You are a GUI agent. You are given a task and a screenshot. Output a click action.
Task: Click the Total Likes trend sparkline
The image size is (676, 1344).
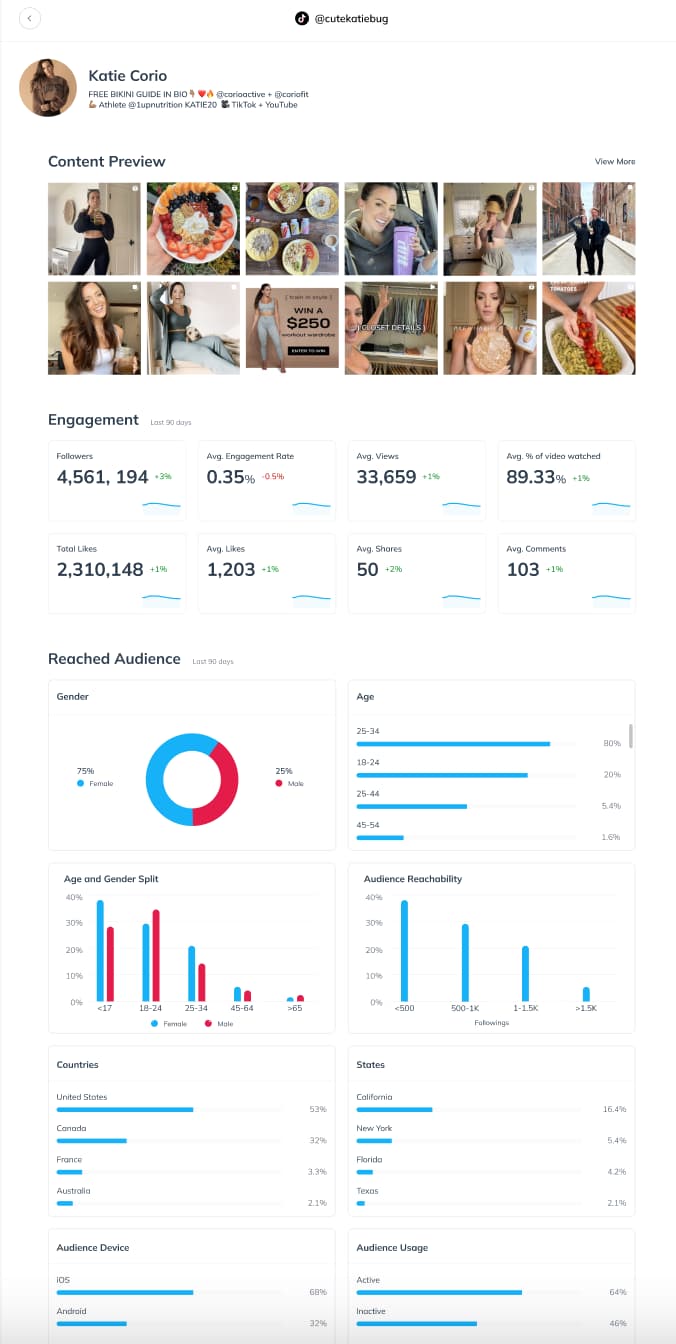pos(161,599)
